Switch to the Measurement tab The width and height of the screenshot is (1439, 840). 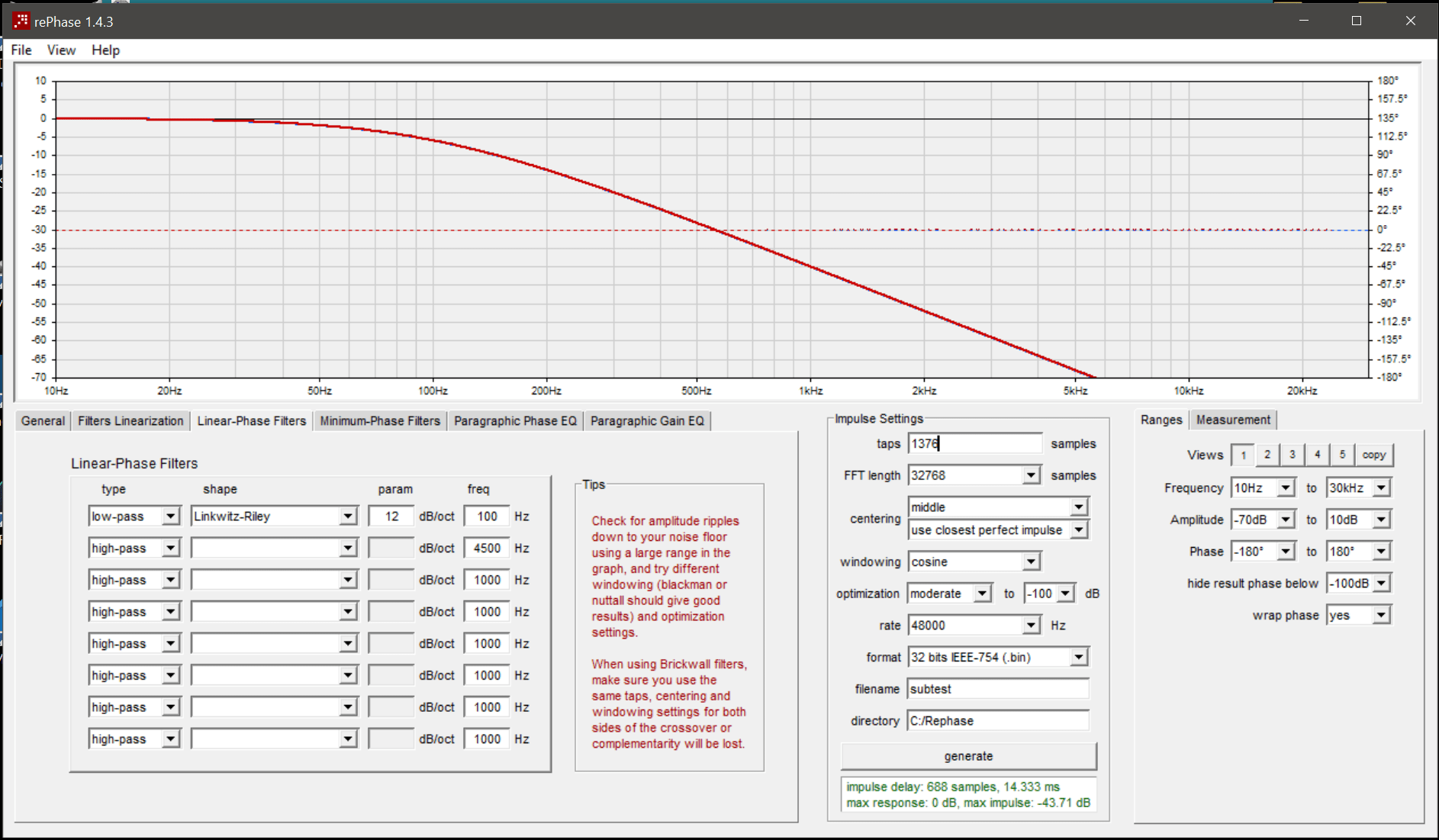click(x=1233, y=420)
